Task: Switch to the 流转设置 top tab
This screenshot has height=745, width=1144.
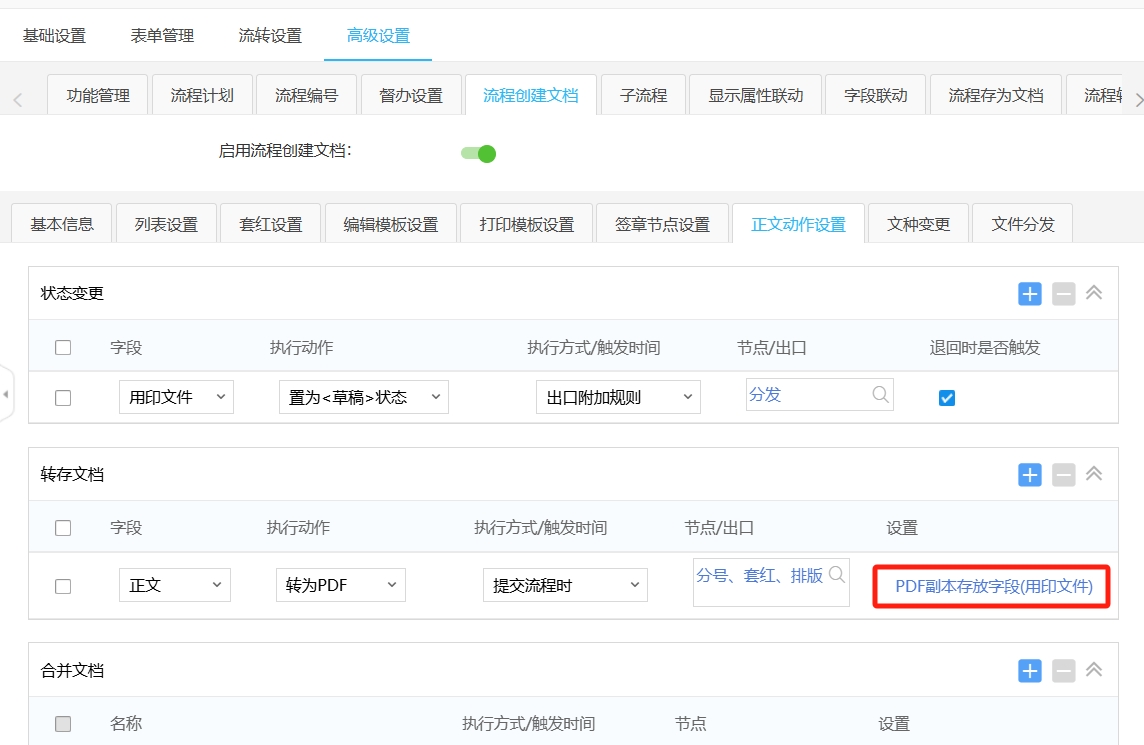Action: pos(270,36)
